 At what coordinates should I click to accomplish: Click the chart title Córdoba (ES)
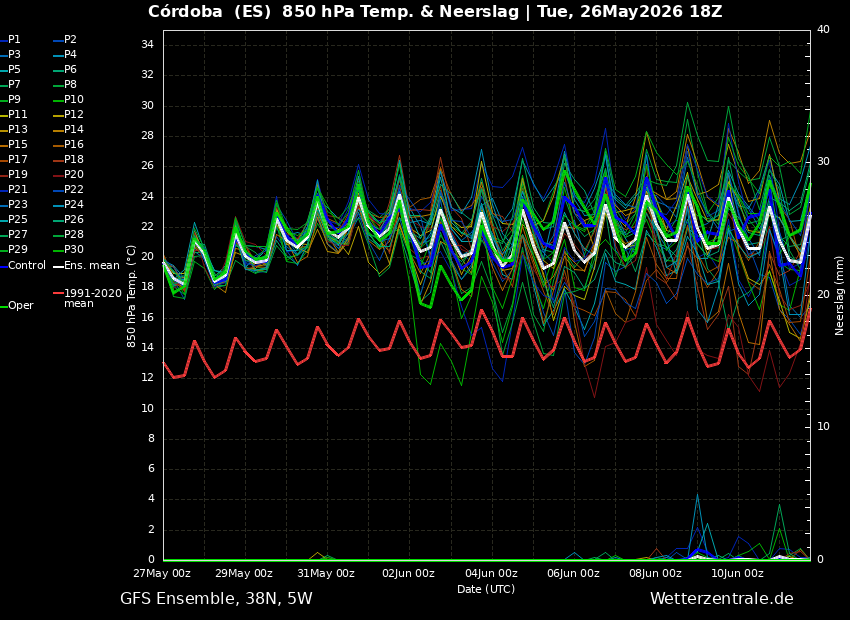click(x=209, y=11)
